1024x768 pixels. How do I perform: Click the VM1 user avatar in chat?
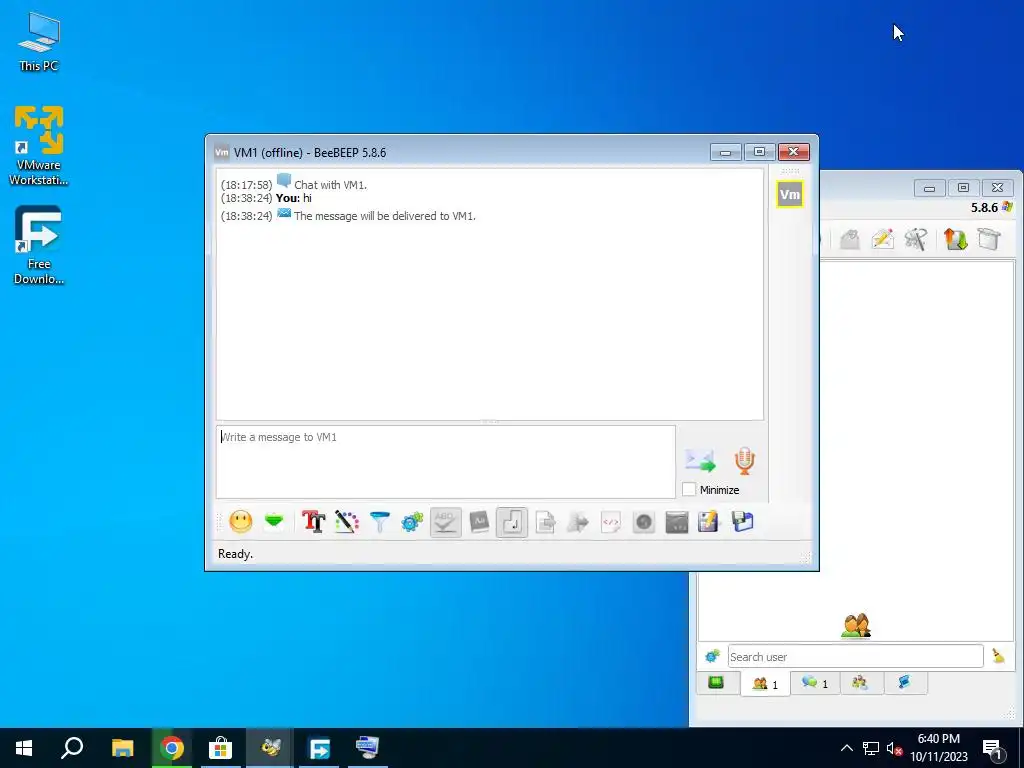click(x=790, y=194)
